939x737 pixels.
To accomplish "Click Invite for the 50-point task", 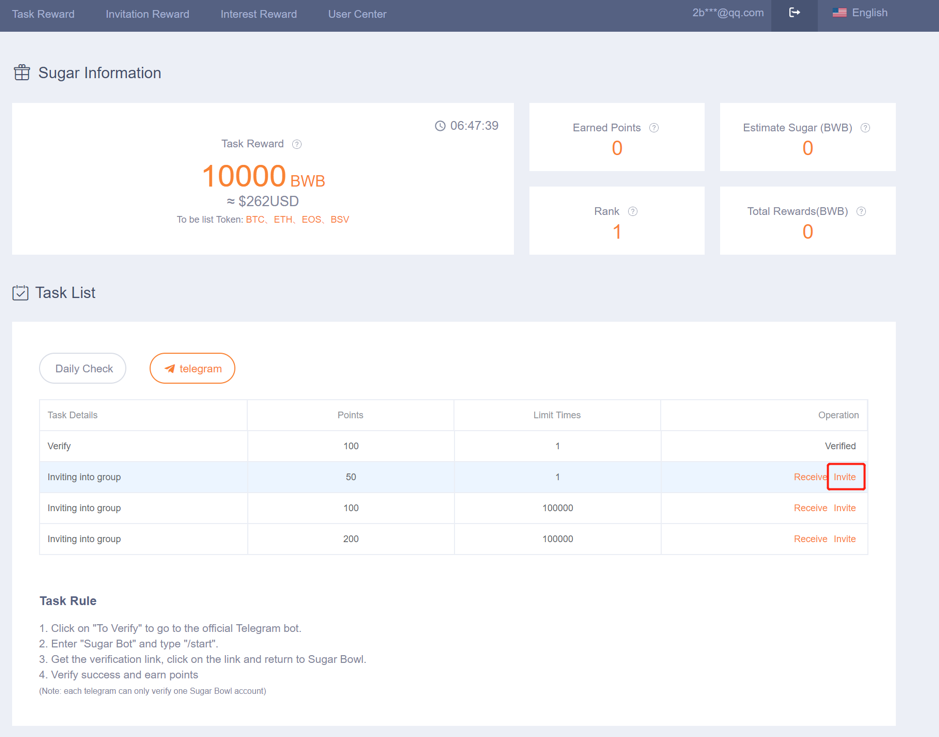I will pyautogui.click(x=845, y=477).
